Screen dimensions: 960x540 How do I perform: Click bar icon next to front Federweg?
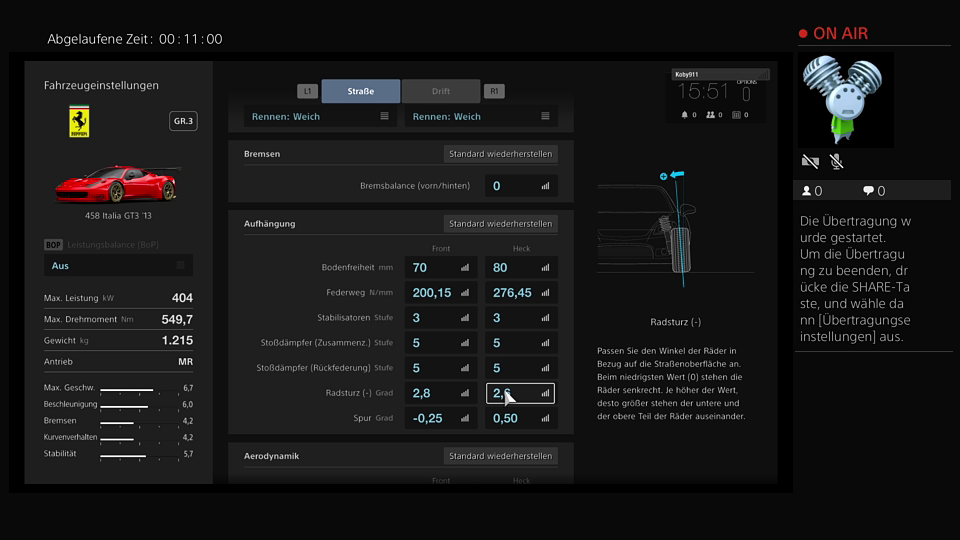click(465, 293)
